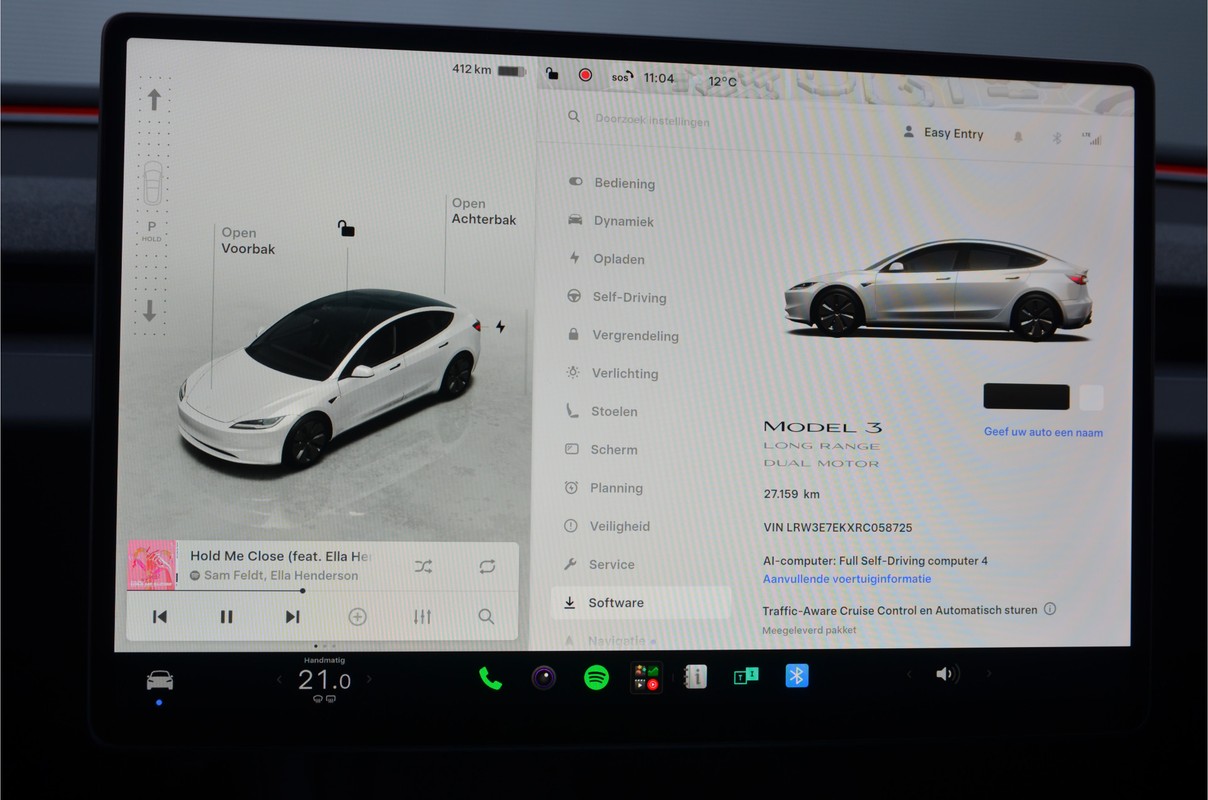Viewport: 1208px width, 800px height.
Task: Open the Easy Entry profile menu
Action: pos(943,133)
